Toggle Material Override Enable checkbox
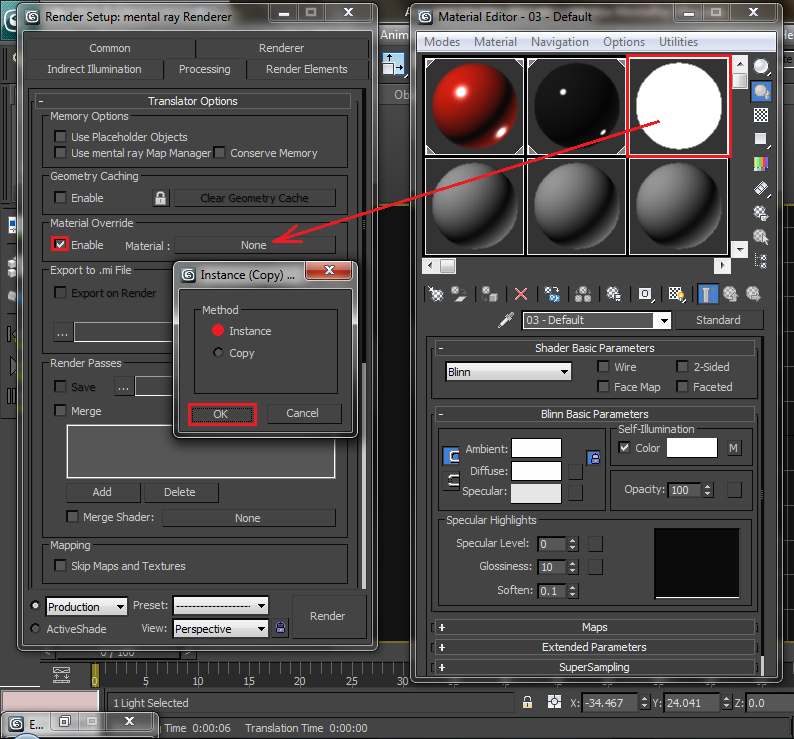The width and height of the screenshot is (794, 739). pyautogui.click(x=60, y=244)
